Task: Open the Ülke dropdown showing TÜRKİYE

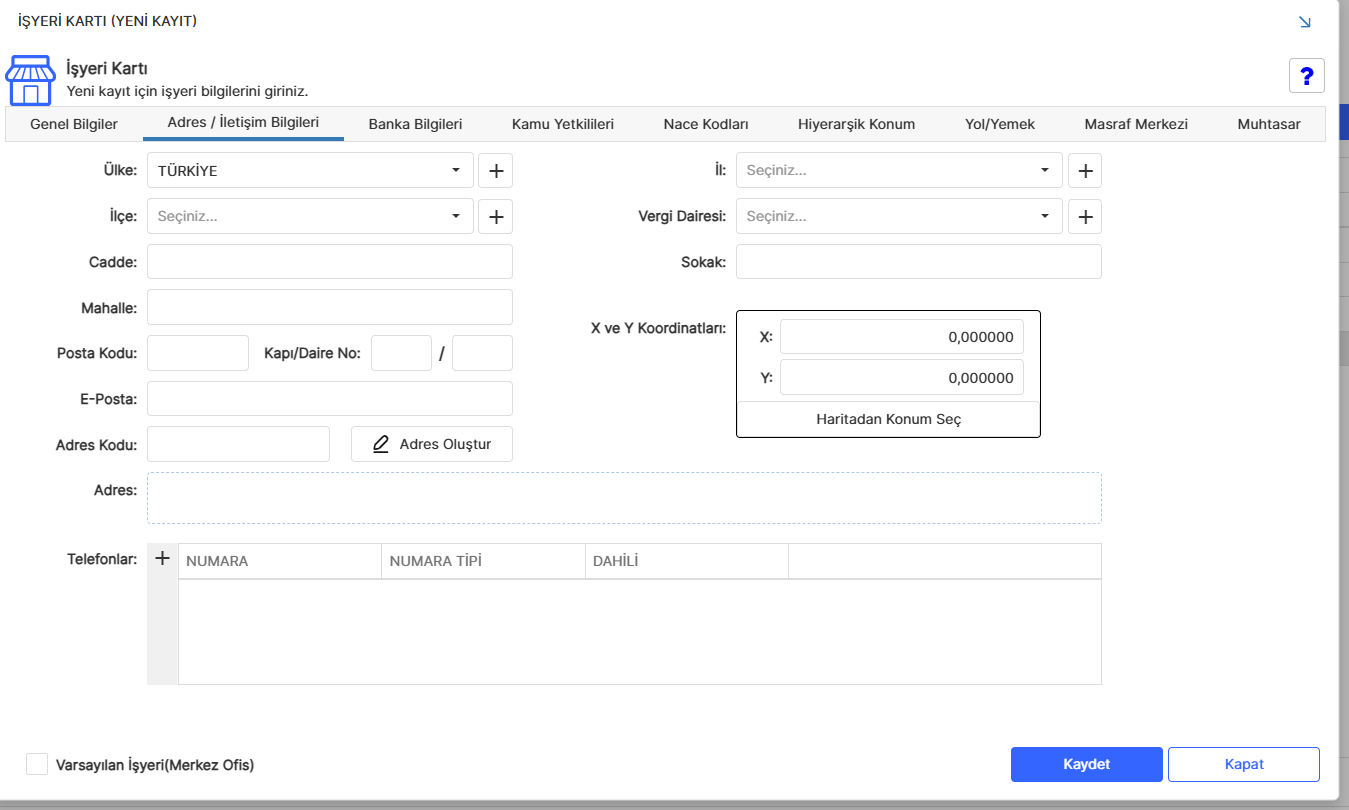Action: point(310,171)
